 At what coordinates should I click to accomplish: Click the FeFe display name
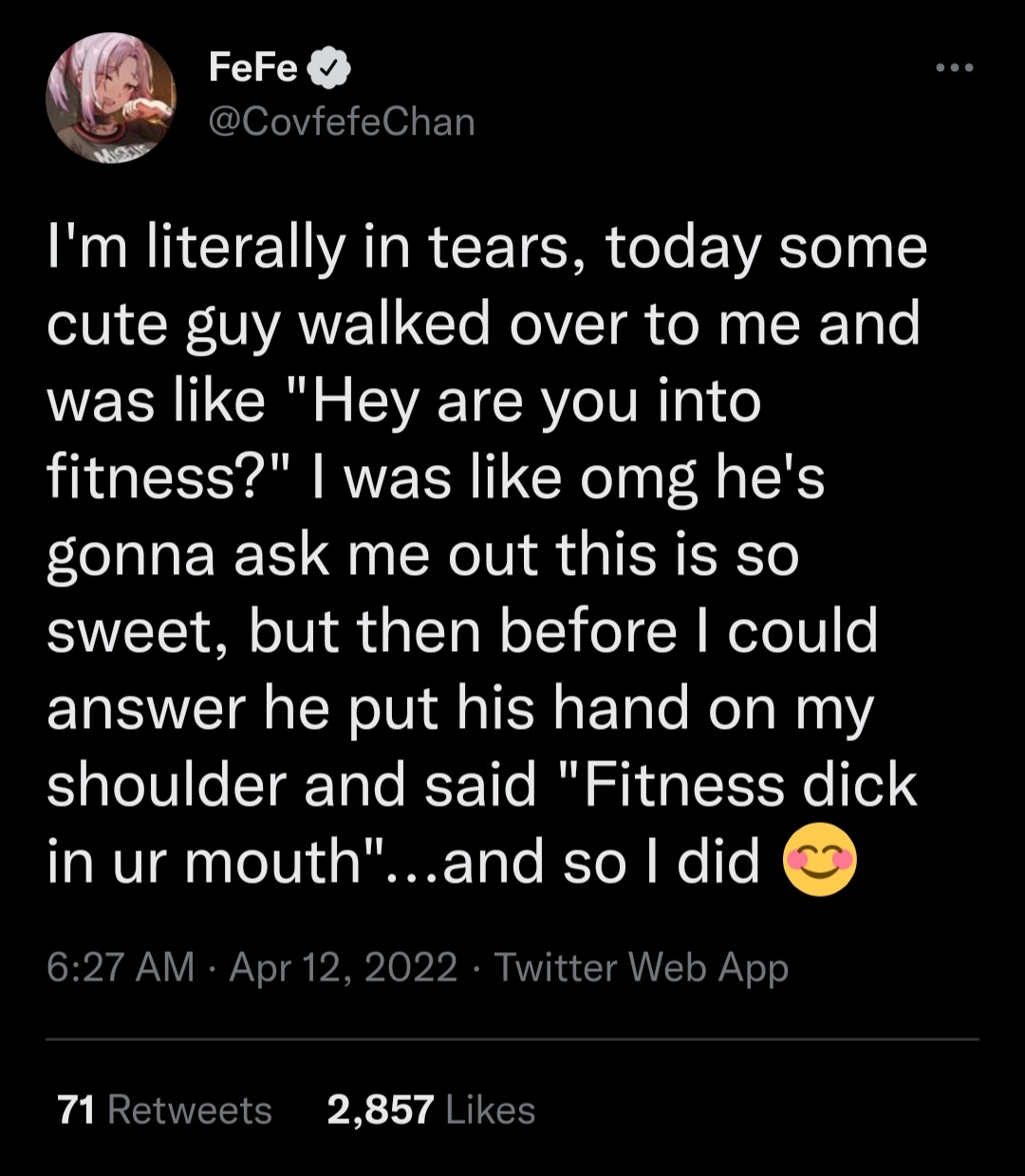point(252,68)
